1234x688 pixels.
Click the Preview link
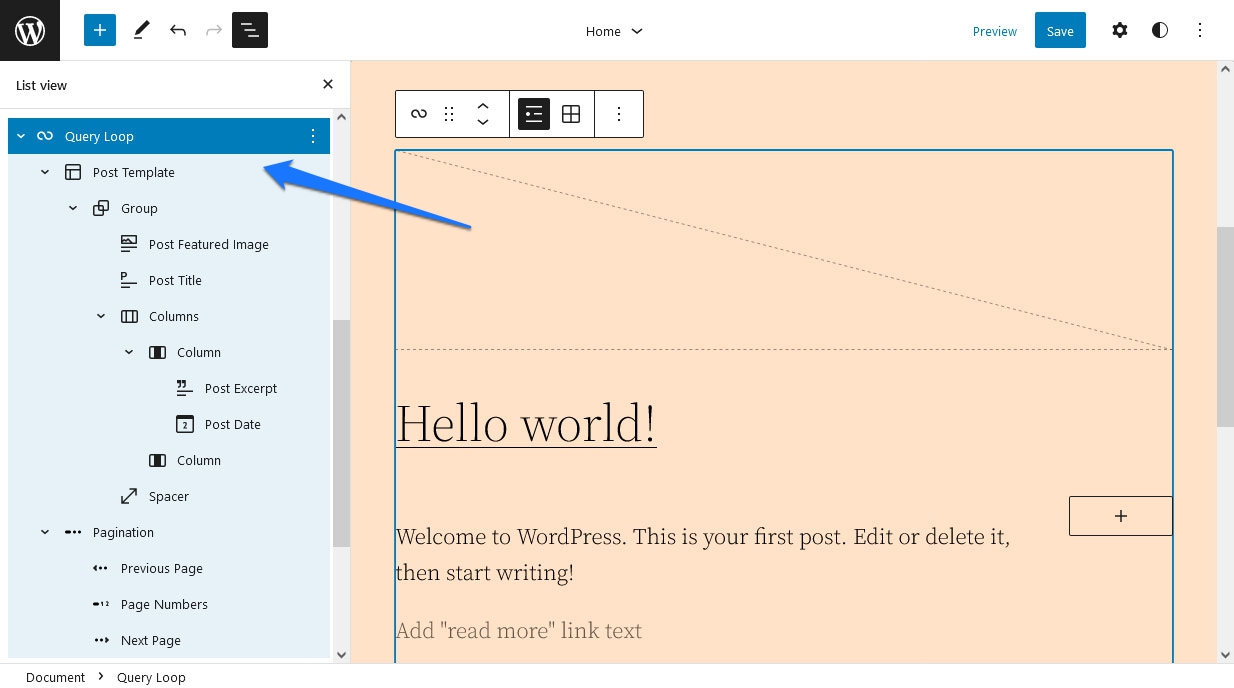pyautogui.click(x=994, y=31)
